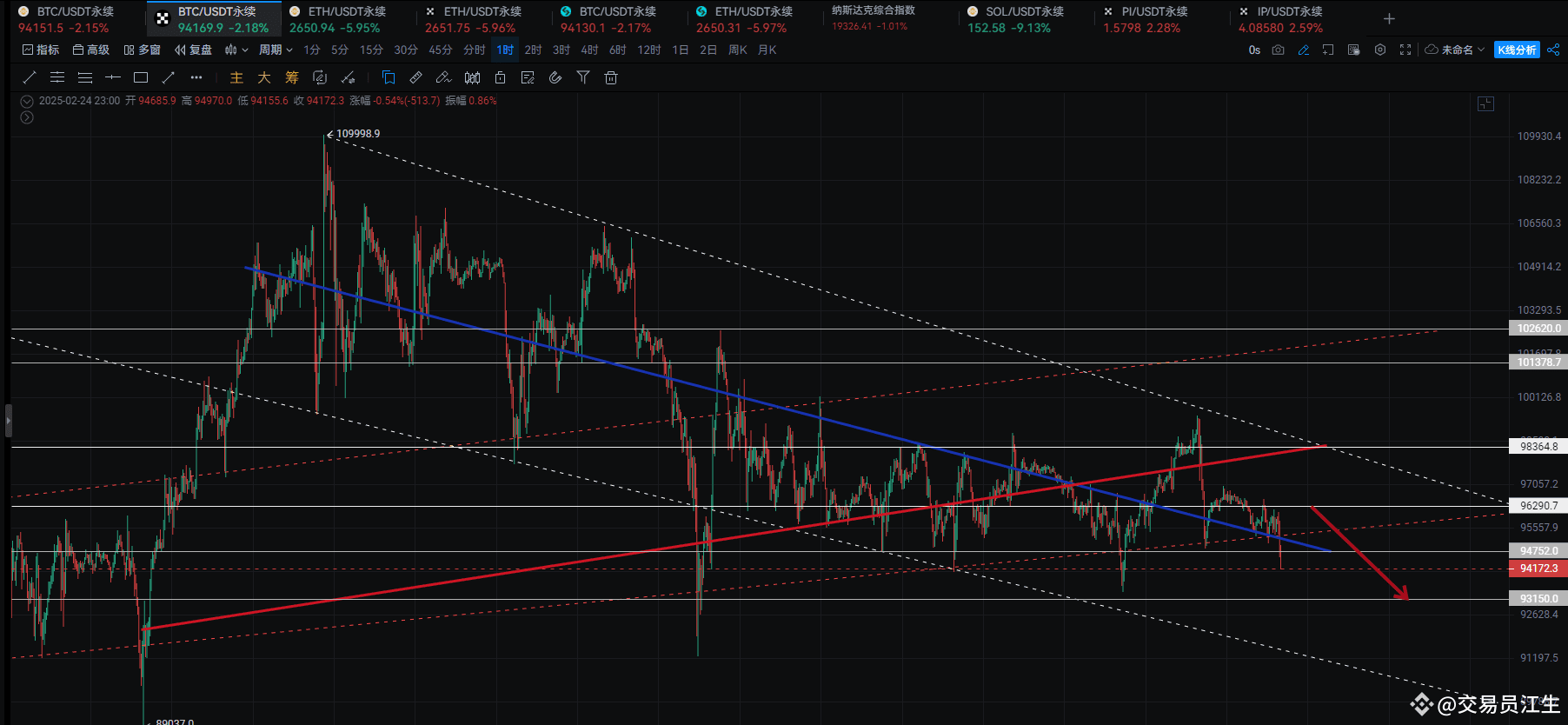This screenshot has width=1568, height=725.
Task: Open the SOL/USDT永续 tab
Action: coord(1027,19)
